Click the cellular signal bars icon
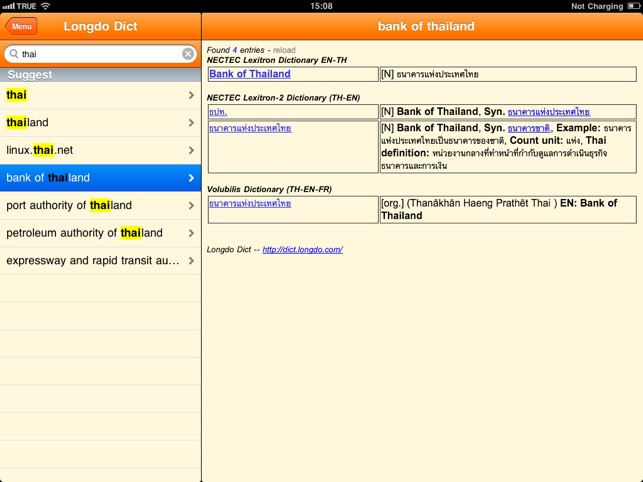Screen dimensions: 643x482 pyautogui.click(x=8, y=6)
